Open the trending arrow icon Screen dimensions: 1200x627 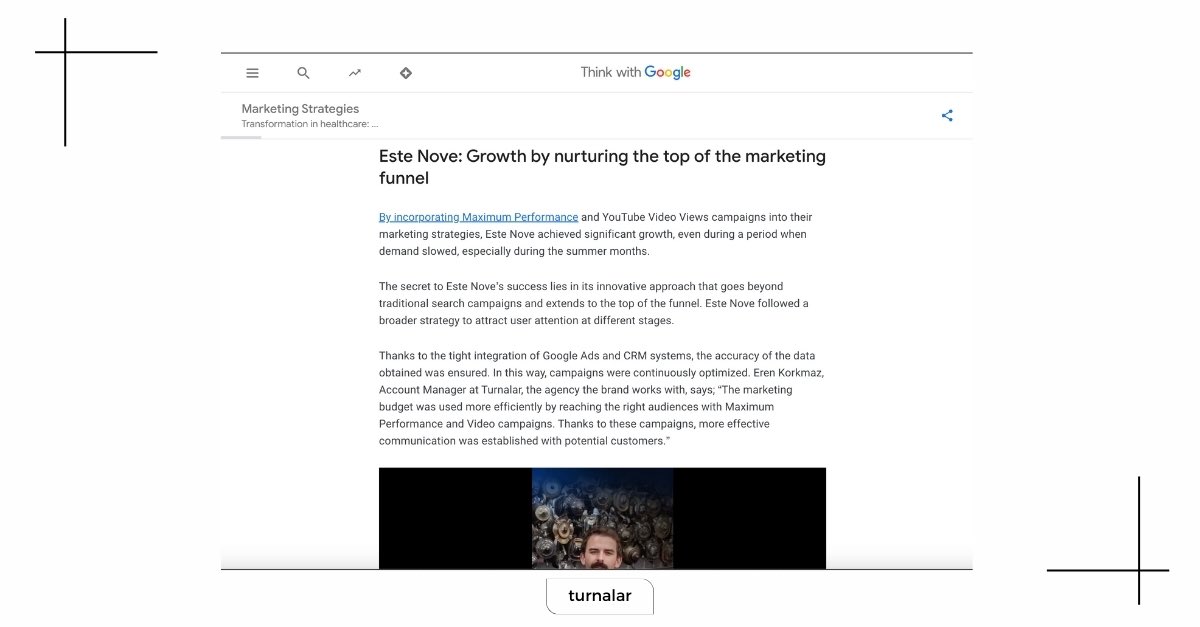click(355, 73)
